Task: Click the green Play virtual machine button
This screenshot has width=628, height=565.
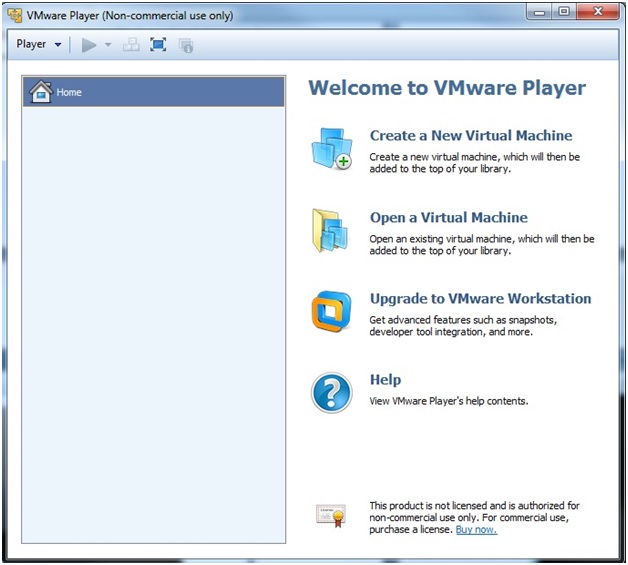Action: (89, 45)
